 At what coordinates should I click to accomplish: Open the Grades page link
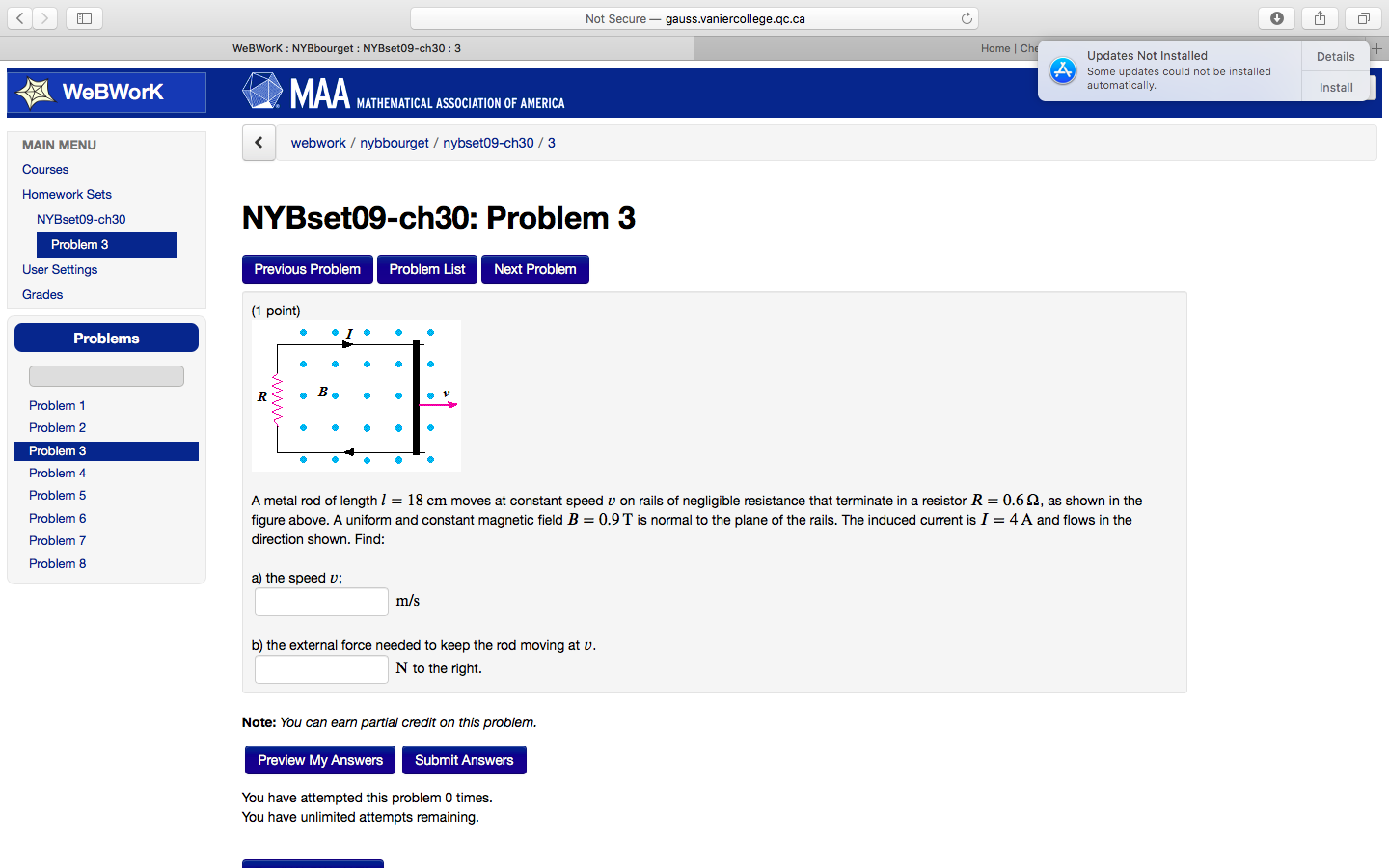(42, 294)
